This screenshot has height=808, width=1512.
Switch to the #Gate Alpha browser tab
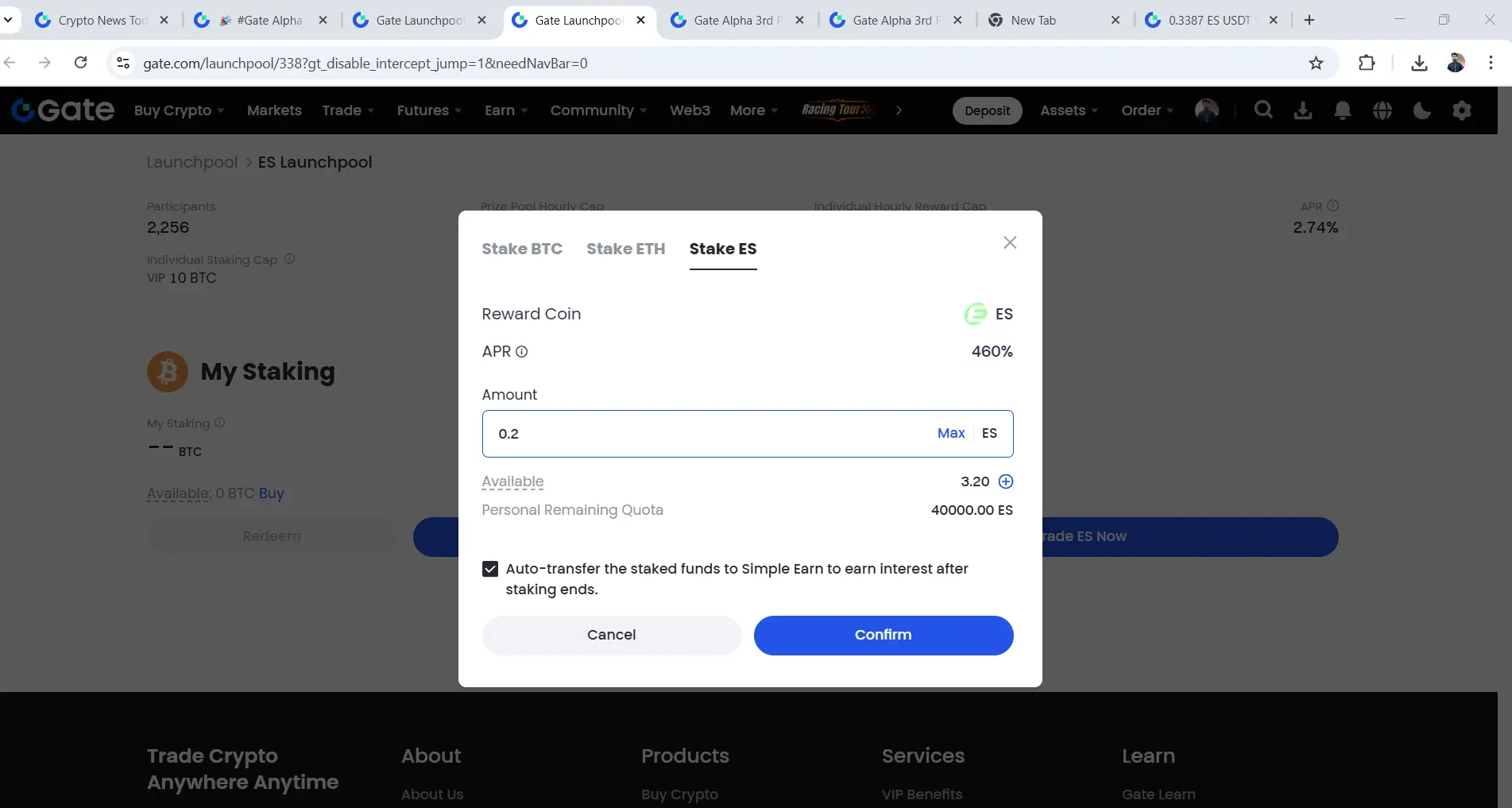click(x=261, y=21)
